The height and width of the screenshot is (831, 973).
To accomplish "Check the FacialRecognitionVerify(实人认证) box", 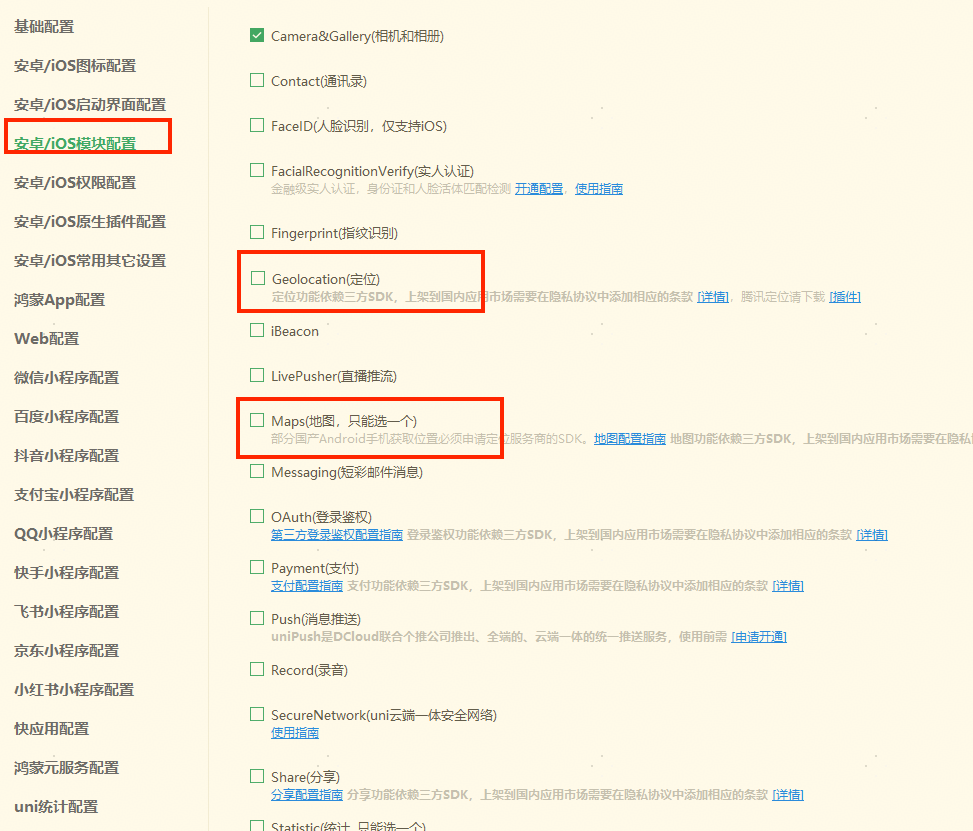I will [x=257, y=170].
